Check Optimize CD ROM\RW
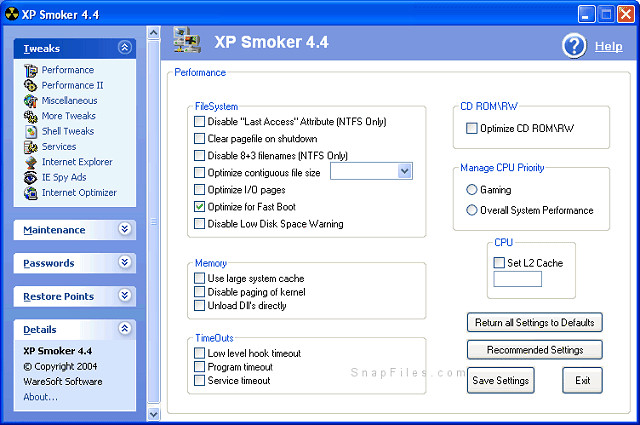The width and height of the screenshot is (640, 425). [x=471, y=129]
